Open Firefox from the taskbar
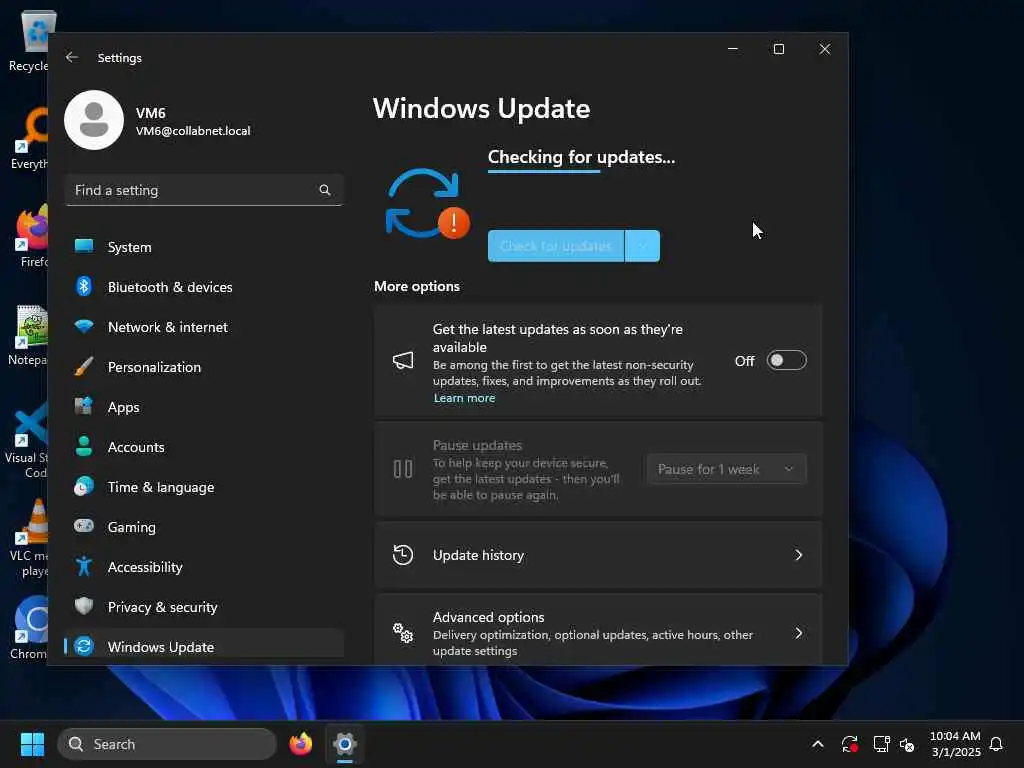Viewport: 1024px width, 768px height. pos(300,744)
